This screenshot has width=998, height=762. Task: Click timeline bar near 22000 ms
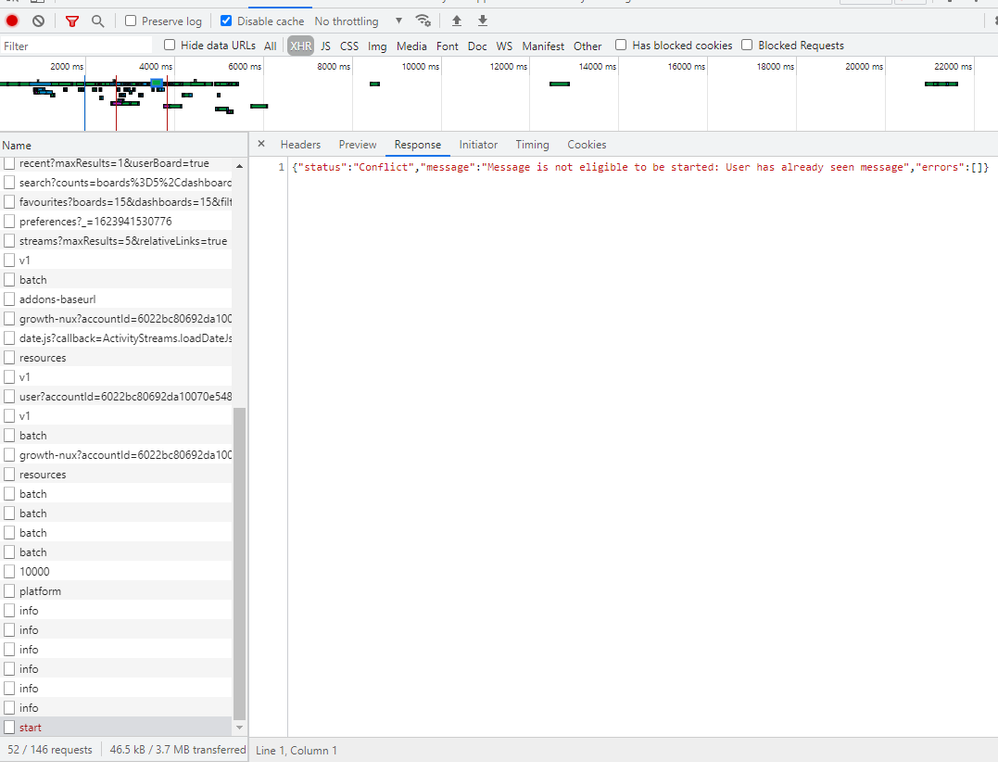[x=941, y=84]
